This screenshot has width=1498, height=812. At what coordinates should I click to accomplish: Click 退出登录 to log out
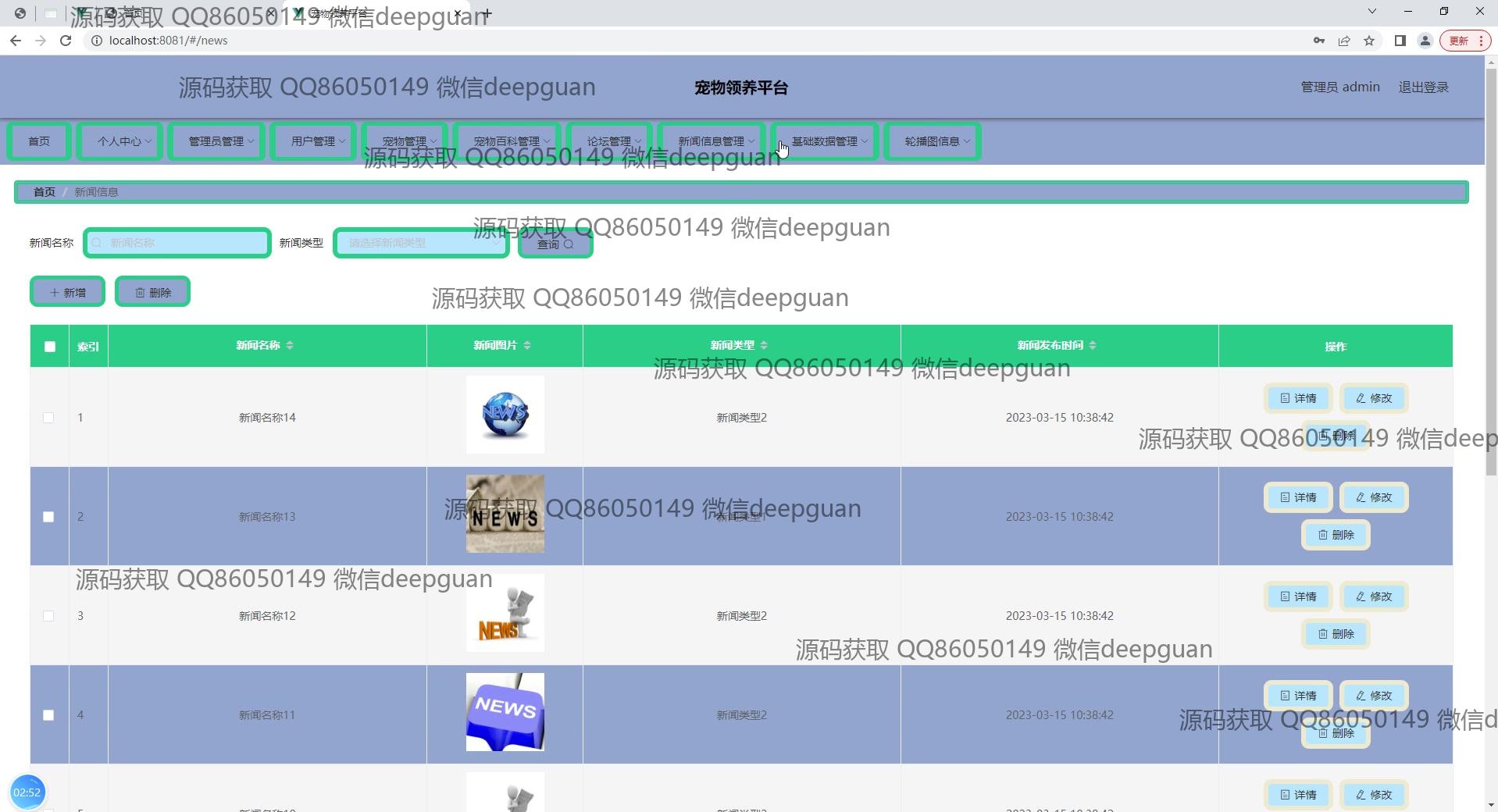coord(1423,87)
